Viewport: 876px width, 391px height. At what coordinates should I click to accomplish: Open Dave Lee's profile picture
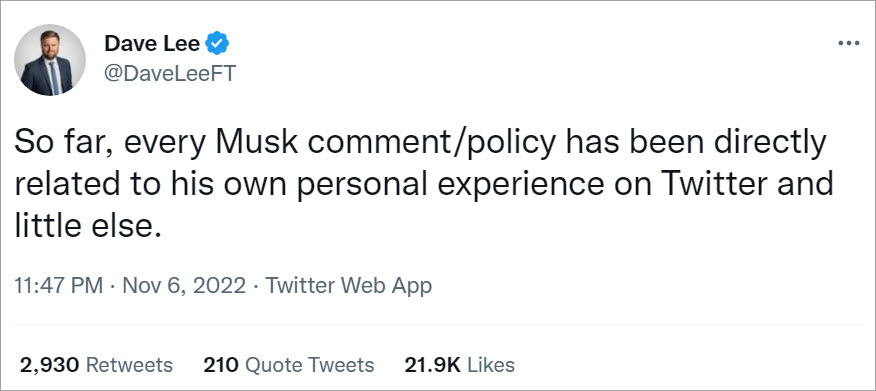pyautogui.click(x=50, y=60)
